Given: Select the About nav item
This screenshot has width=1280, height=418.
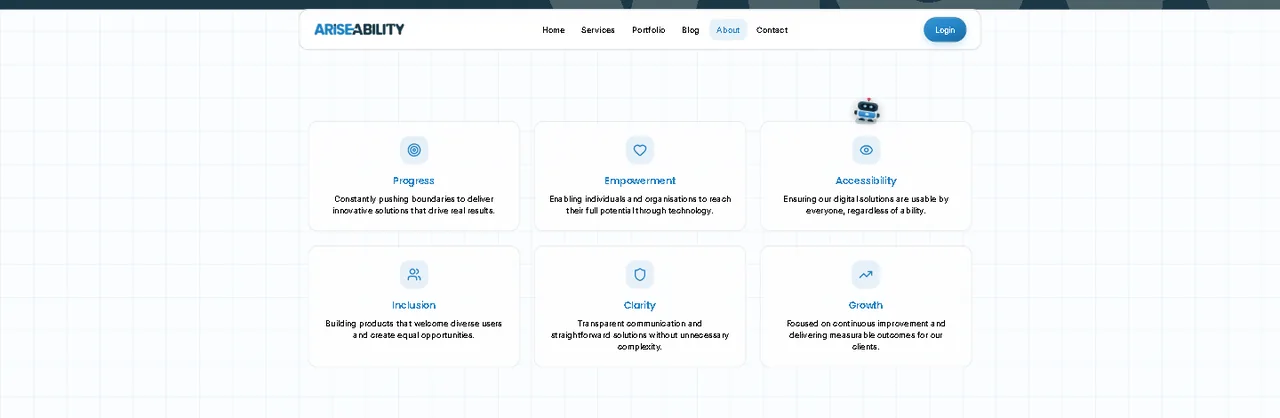Looking at the screenshot, I should pyautogui.click(x=728, y=30).
